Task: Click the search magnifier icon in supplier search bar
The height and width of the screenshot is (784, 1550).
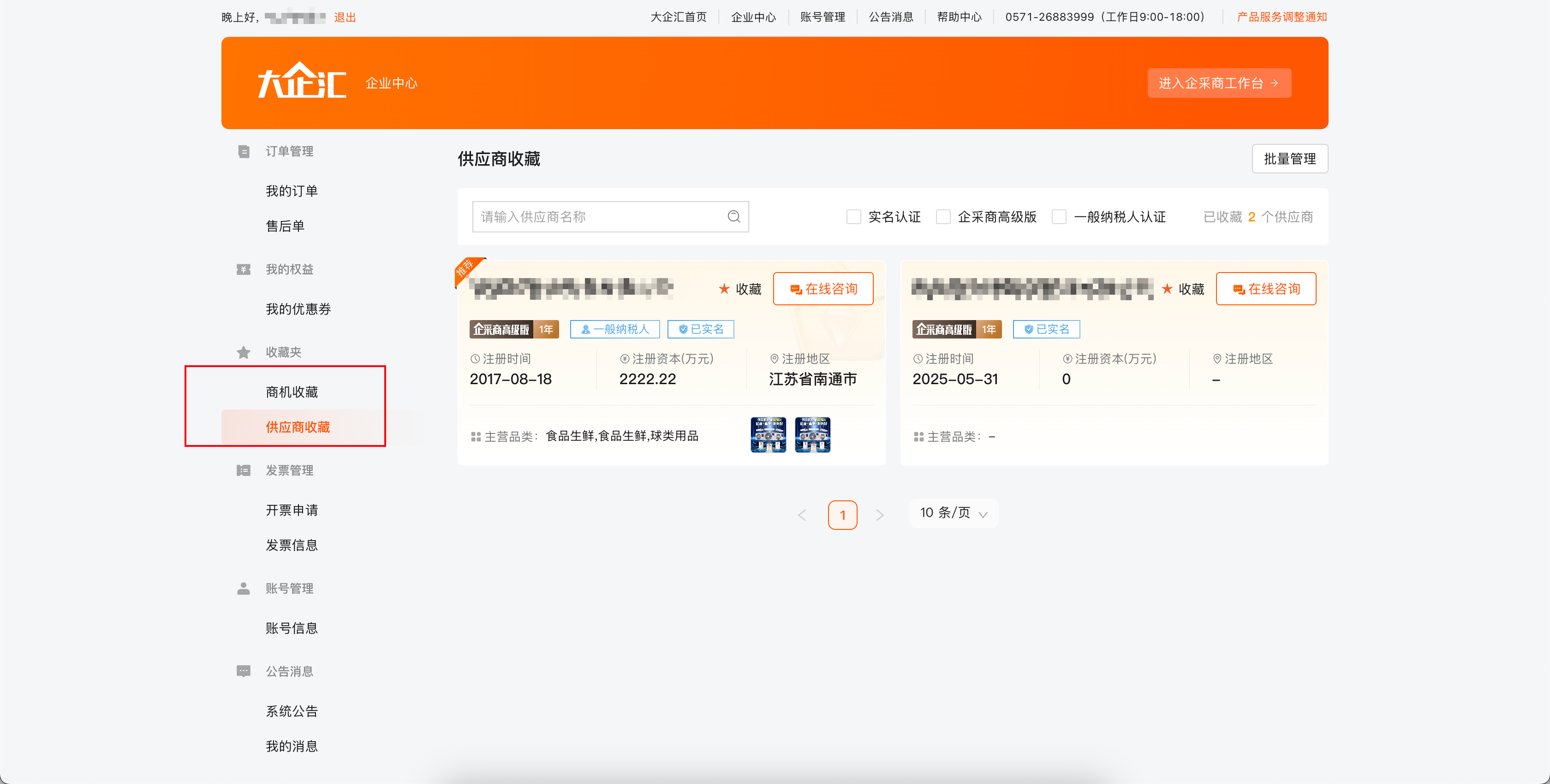Action: (733, 216)
